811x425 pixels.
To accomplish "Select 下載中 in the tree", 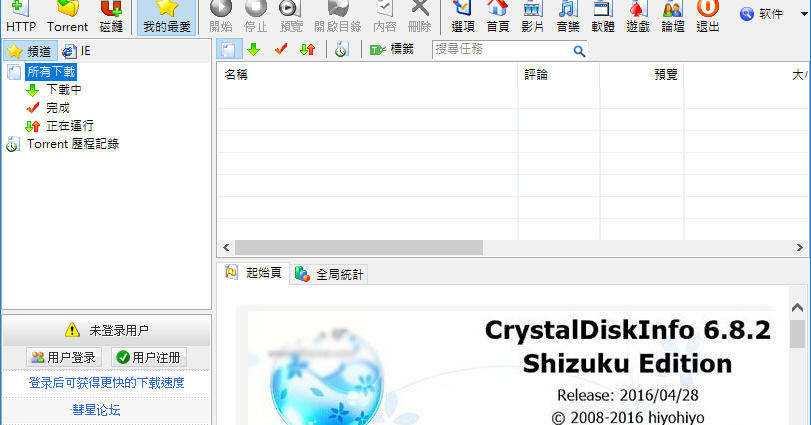I will [x=64, y=89].
